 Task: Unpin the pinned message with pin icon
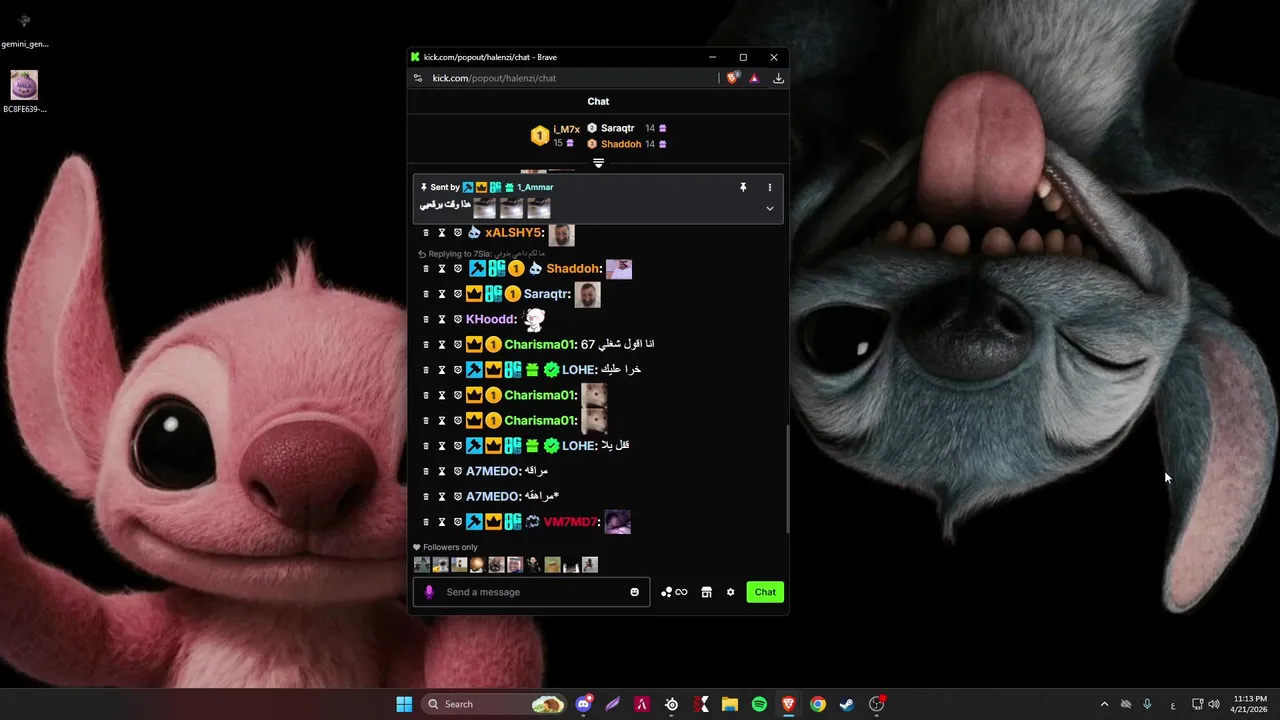coord(743,187)
